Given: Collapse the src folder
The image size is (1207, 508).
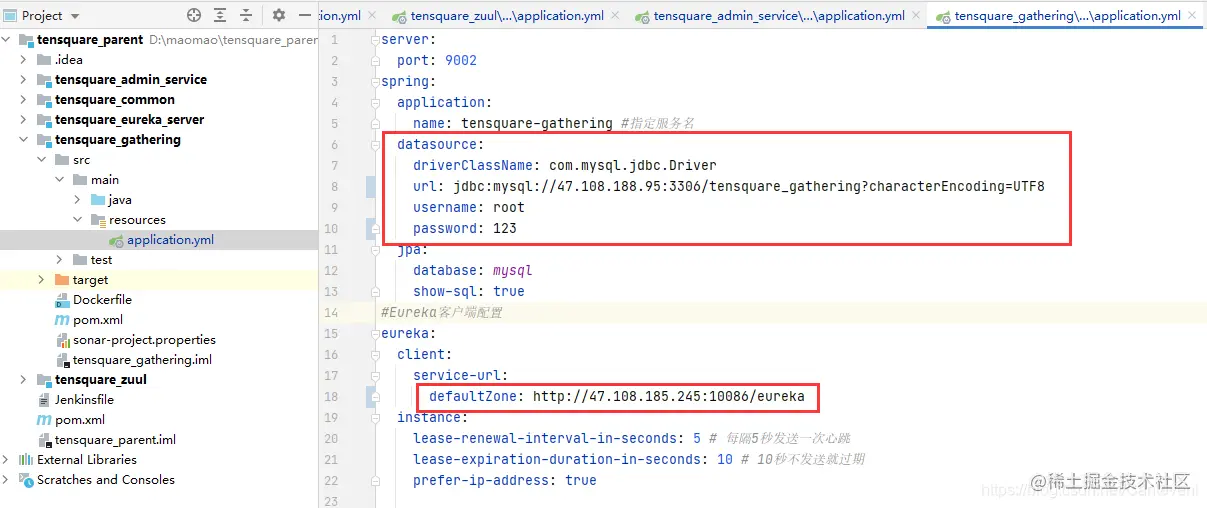Looking at the screenshot, I should point(41,160).
